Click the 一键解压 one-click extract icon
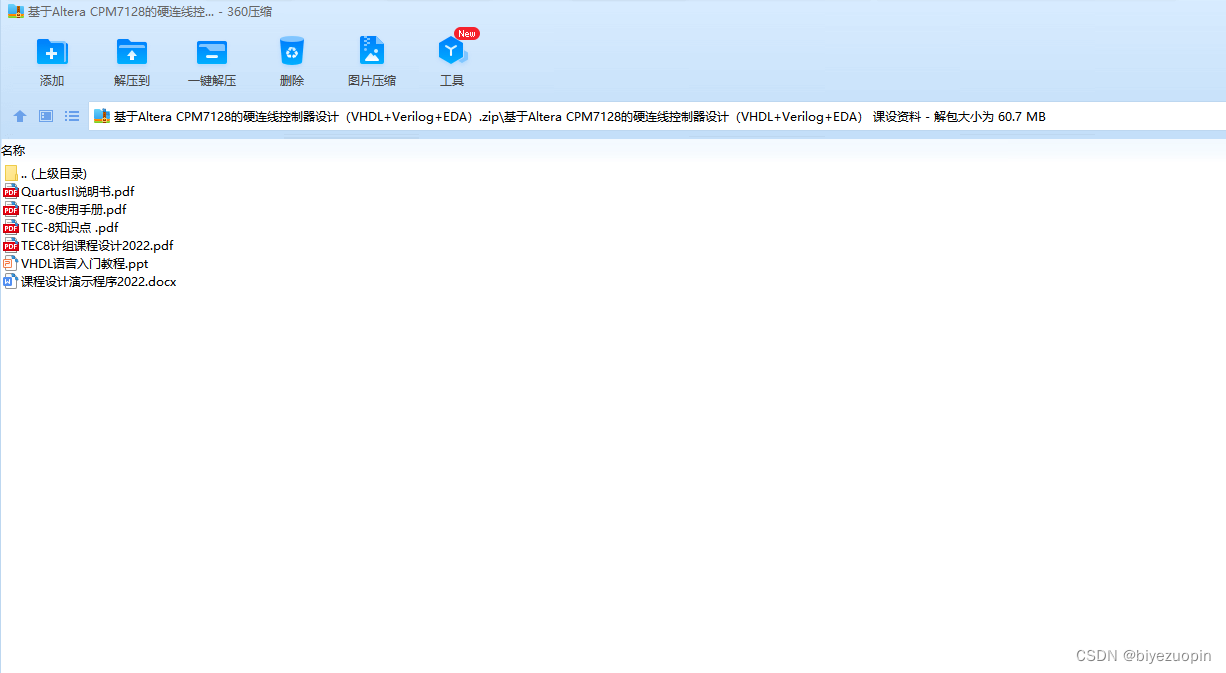Image resolution: width=1226 pixels, height=673 pixels. pyautogui.click(x=212, y=51)
